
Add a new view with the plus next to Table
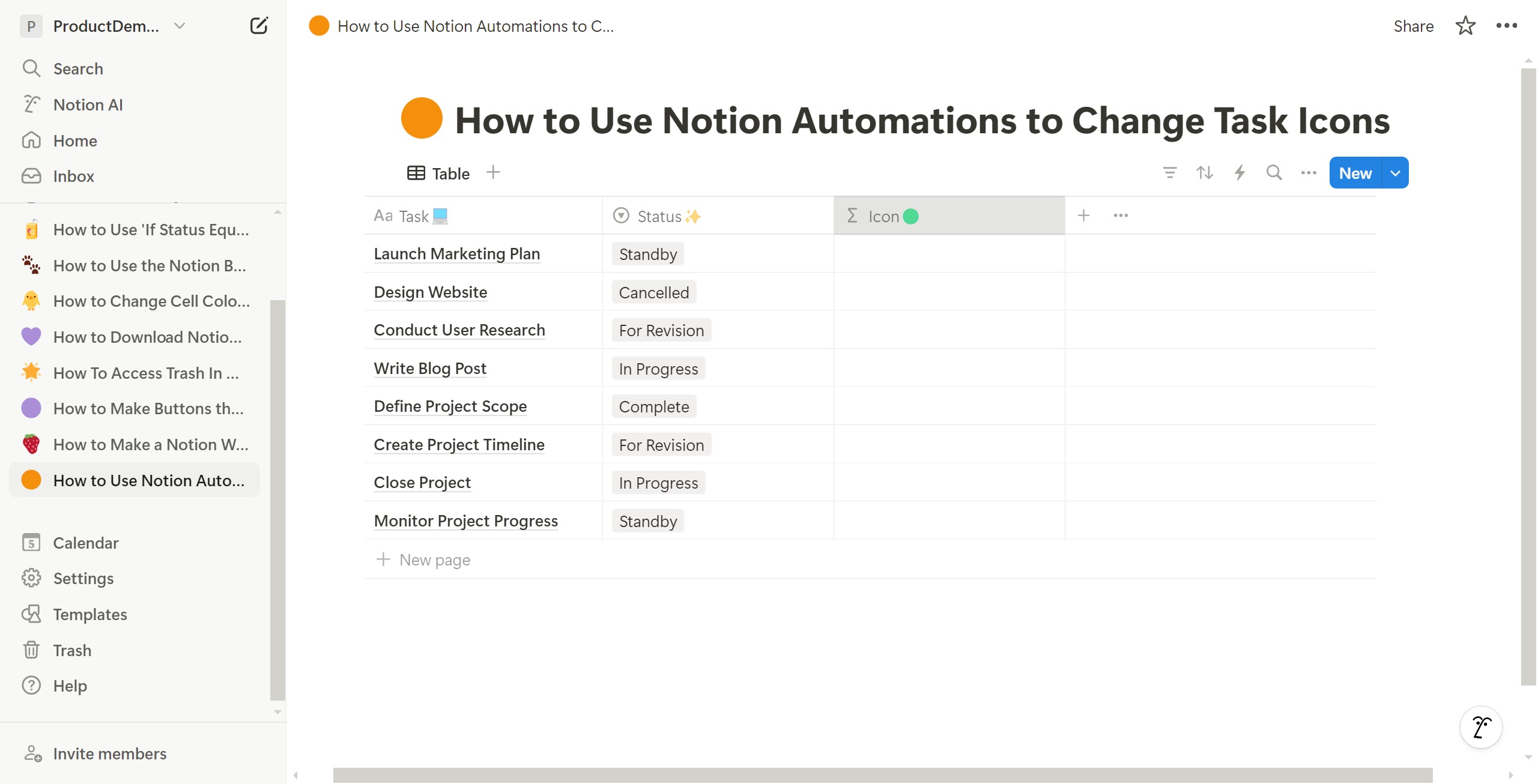coord(493,173)
